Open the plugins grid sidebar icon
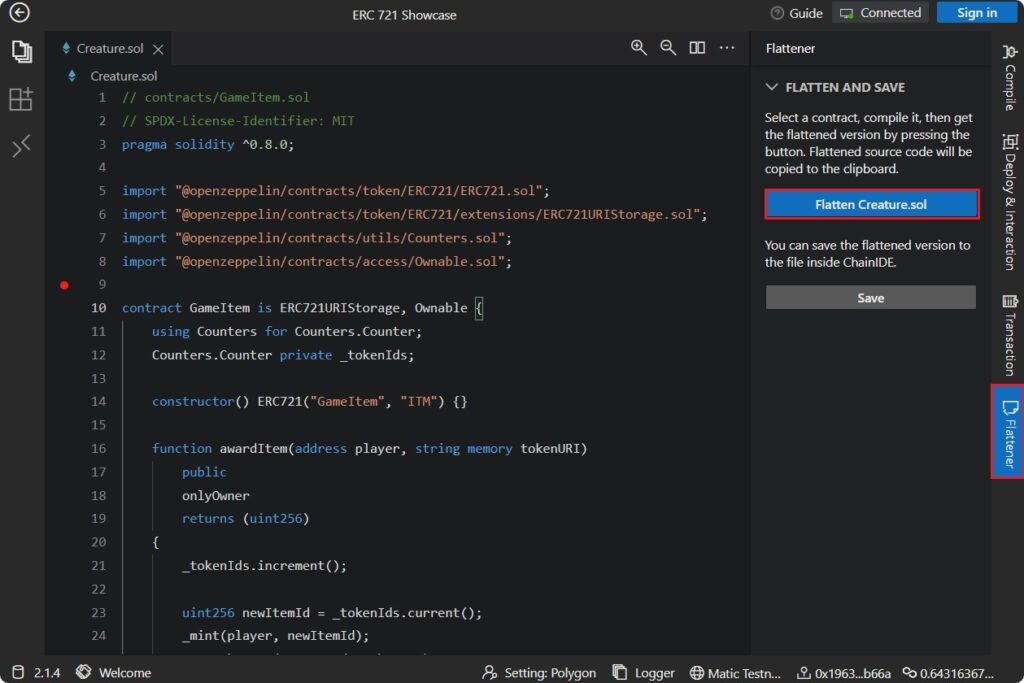The image size is (1024, 683). point(21,99)
